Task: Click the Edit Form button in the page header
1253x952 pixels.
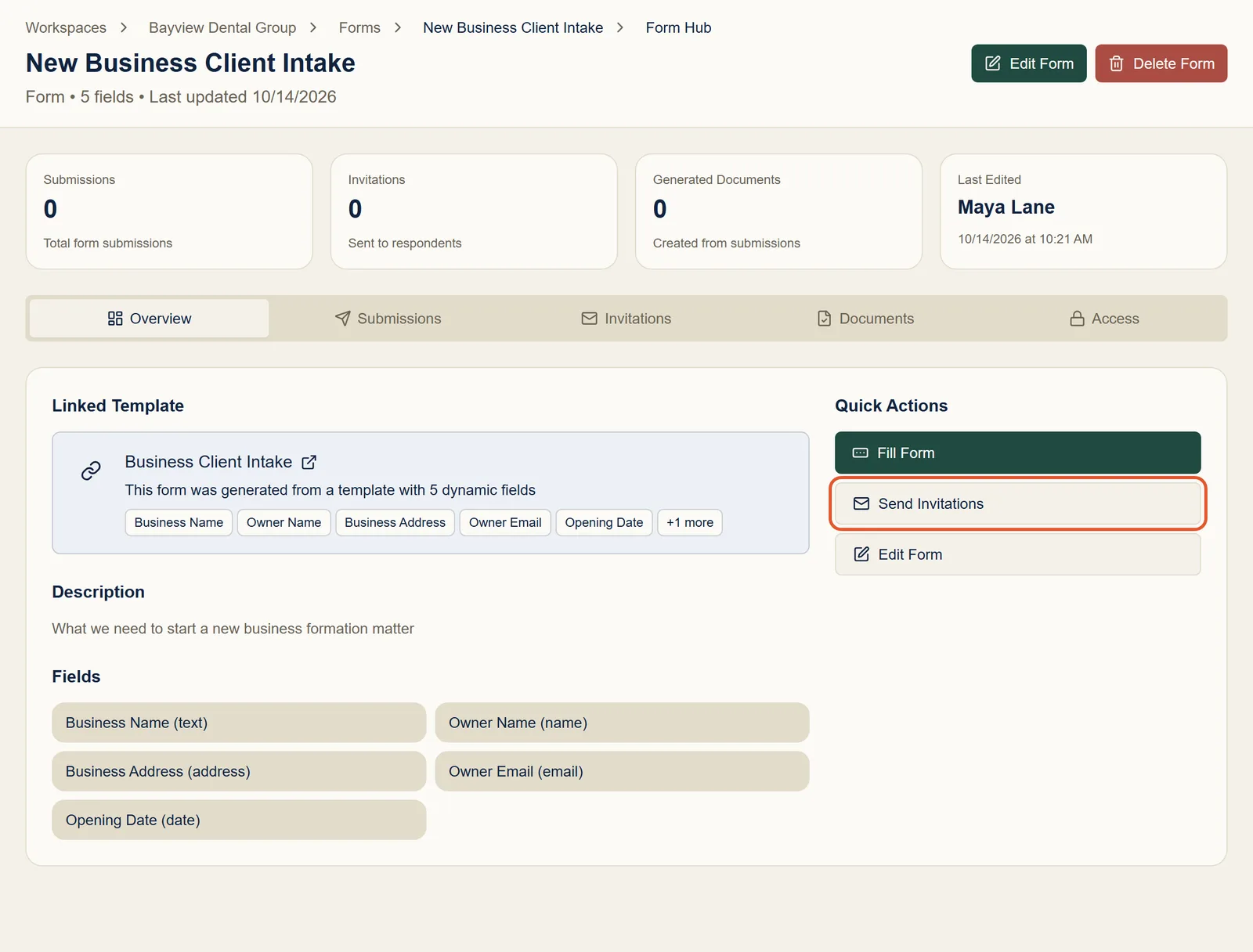Action: 1029,63
